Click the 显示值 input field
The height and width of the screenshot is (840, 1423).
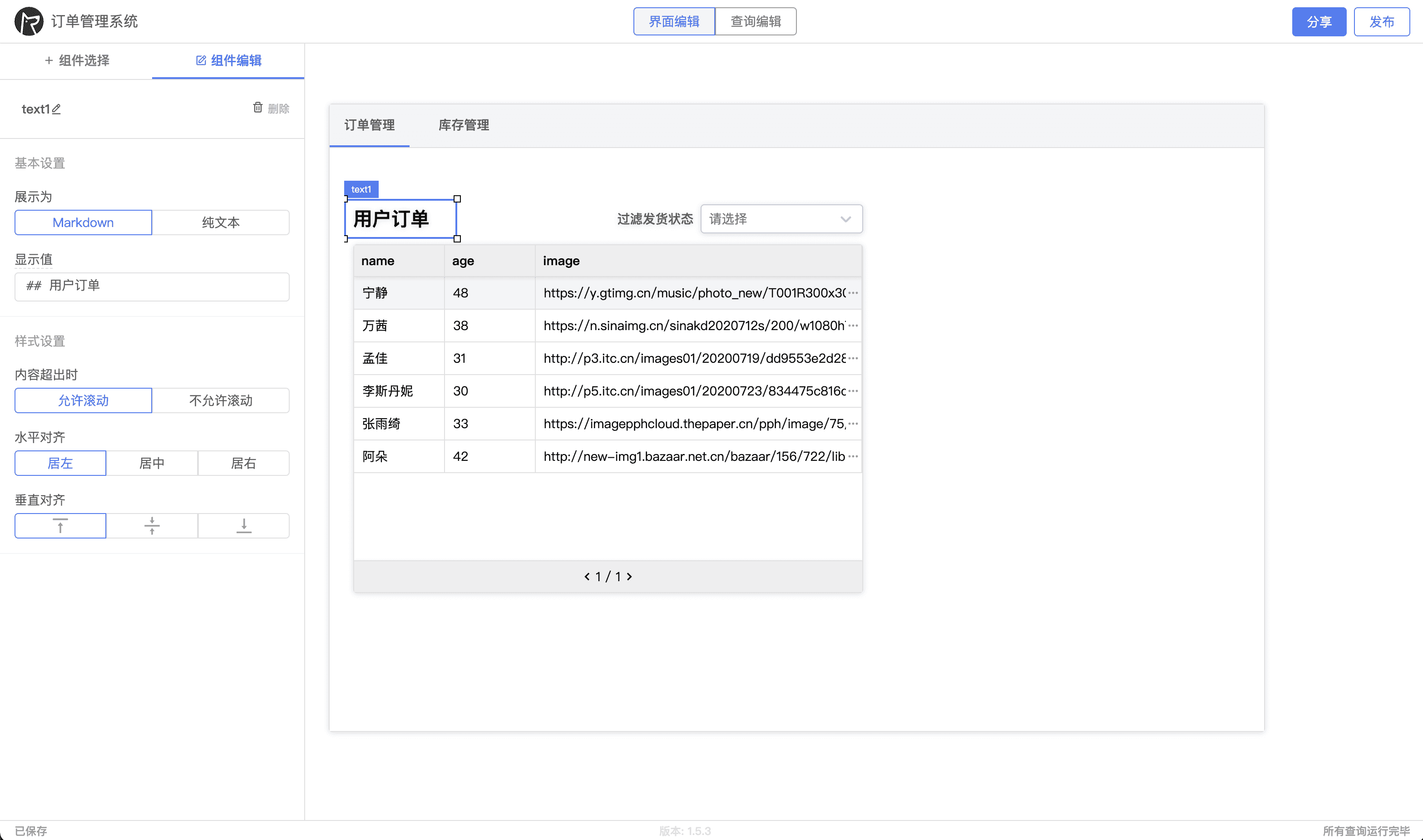click(152, 287)
